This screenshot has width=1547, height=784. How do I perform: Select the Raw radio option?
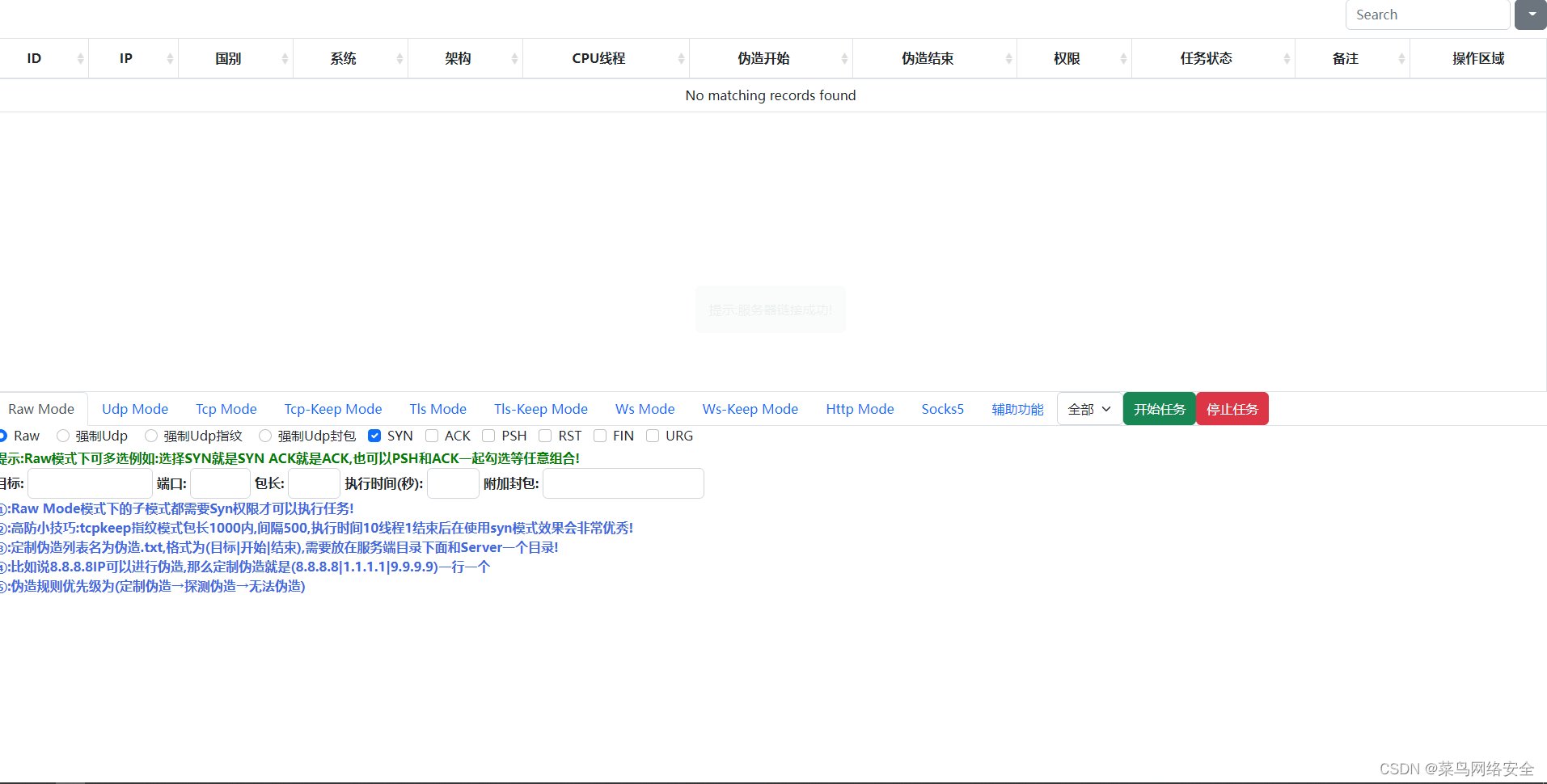[2, 436]
